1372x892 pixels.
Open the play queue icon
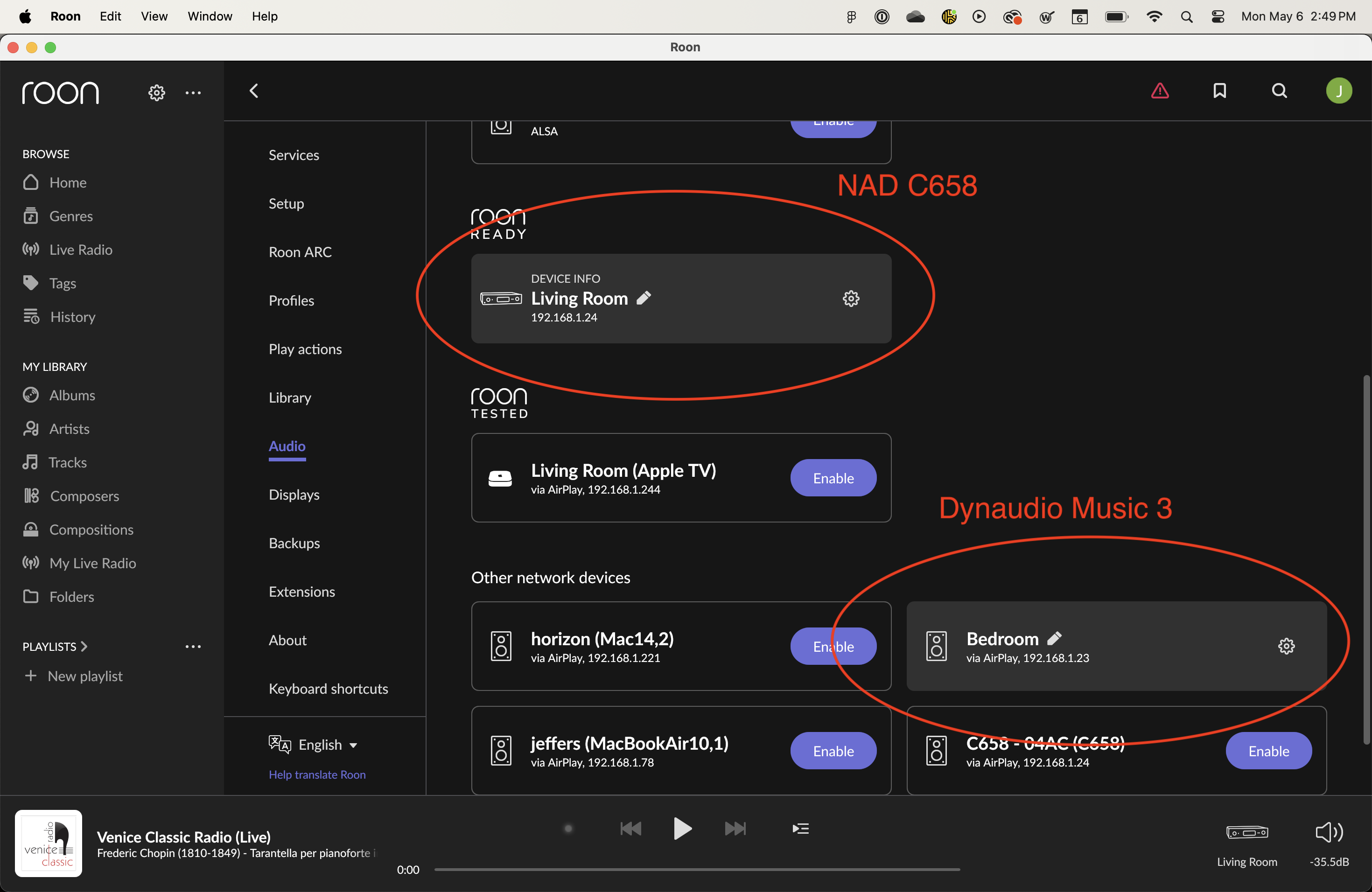tap(800, 829)
